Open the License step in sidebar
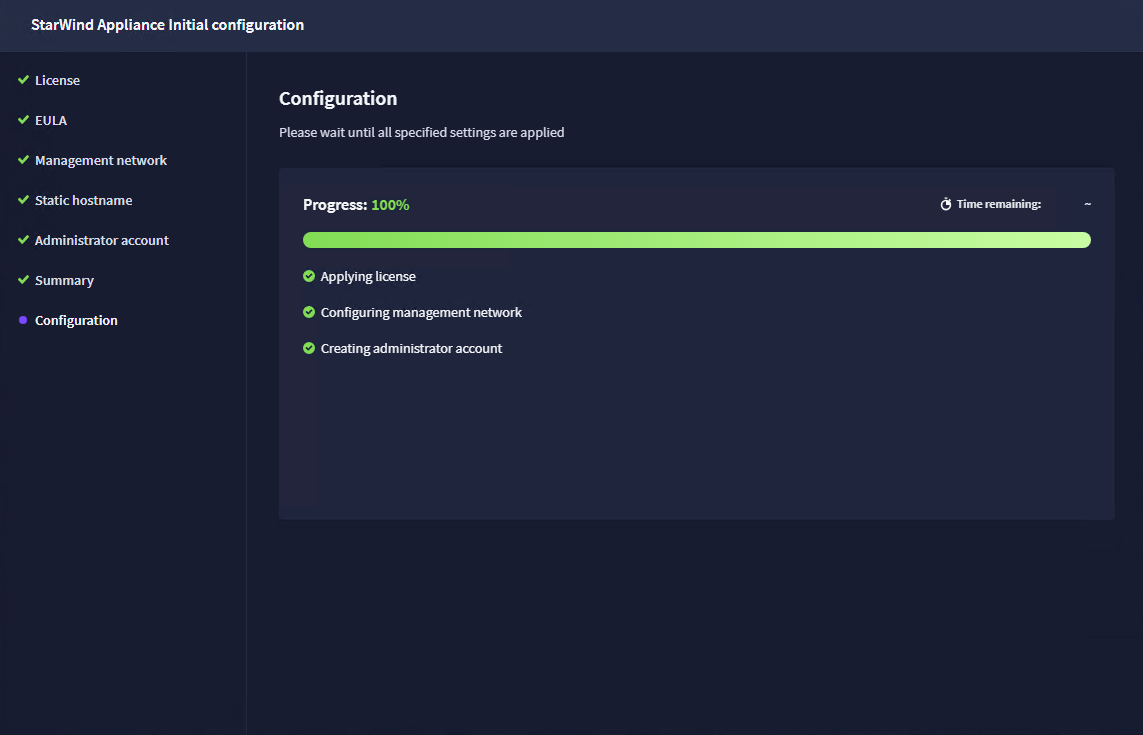 [58, 80]
